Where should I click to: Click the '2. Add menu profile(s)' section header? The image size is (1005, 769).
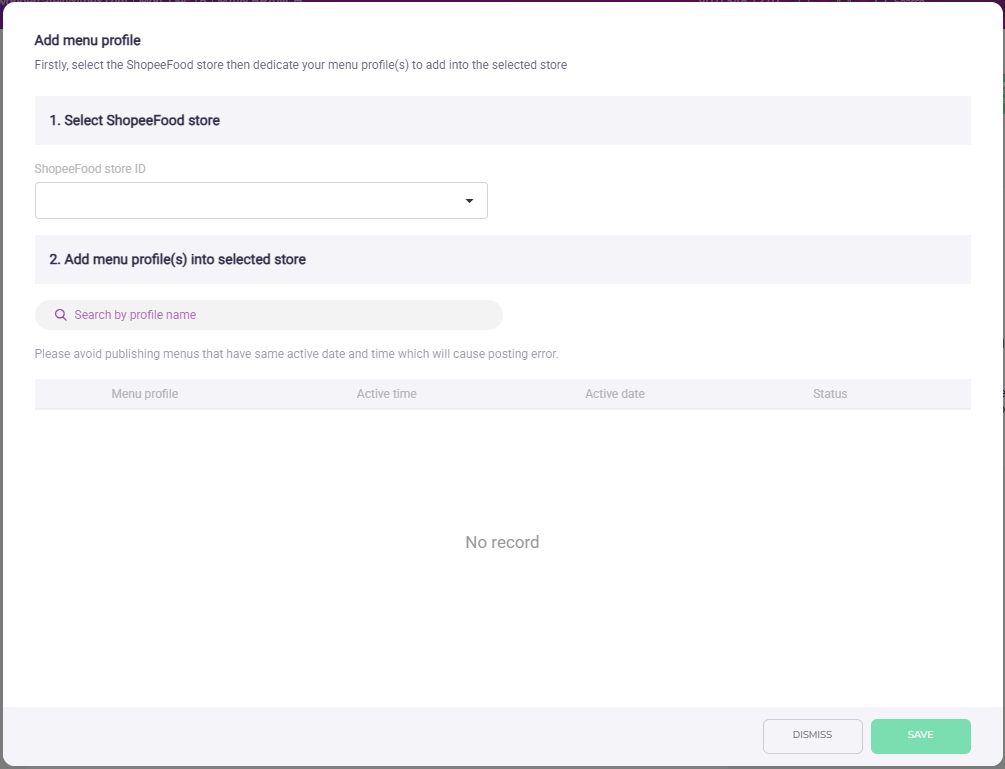pyautogui.click(x=178, y=259)
